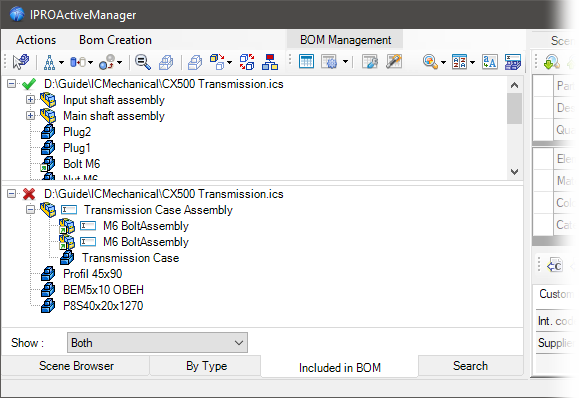Click the table with wrench icon
This screenshot has width=584, height=398.
[370, 62]
